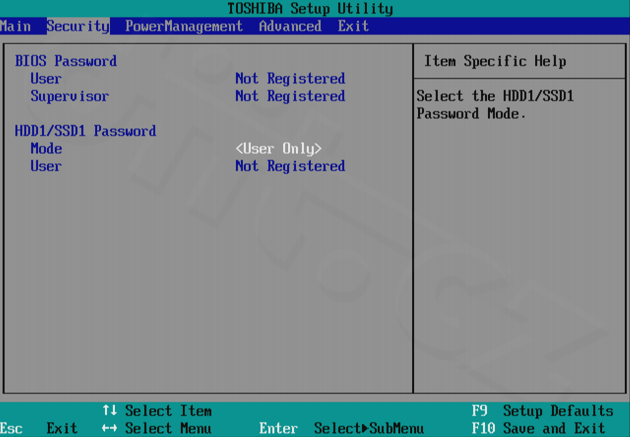Click Supervisor's Not Registered value
Viewport: 630px width, 437px height.
pyautogui.click(x=290, y=96)
